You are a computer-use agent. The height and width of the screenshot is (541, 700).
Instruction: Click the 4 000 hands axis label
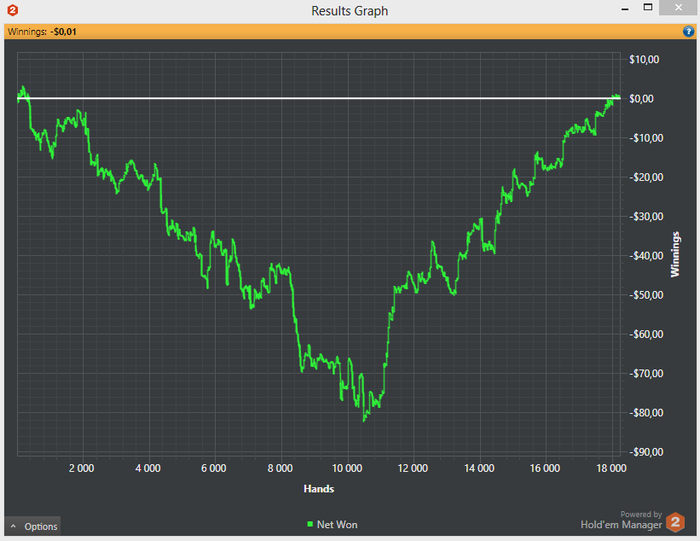point(148,468)
